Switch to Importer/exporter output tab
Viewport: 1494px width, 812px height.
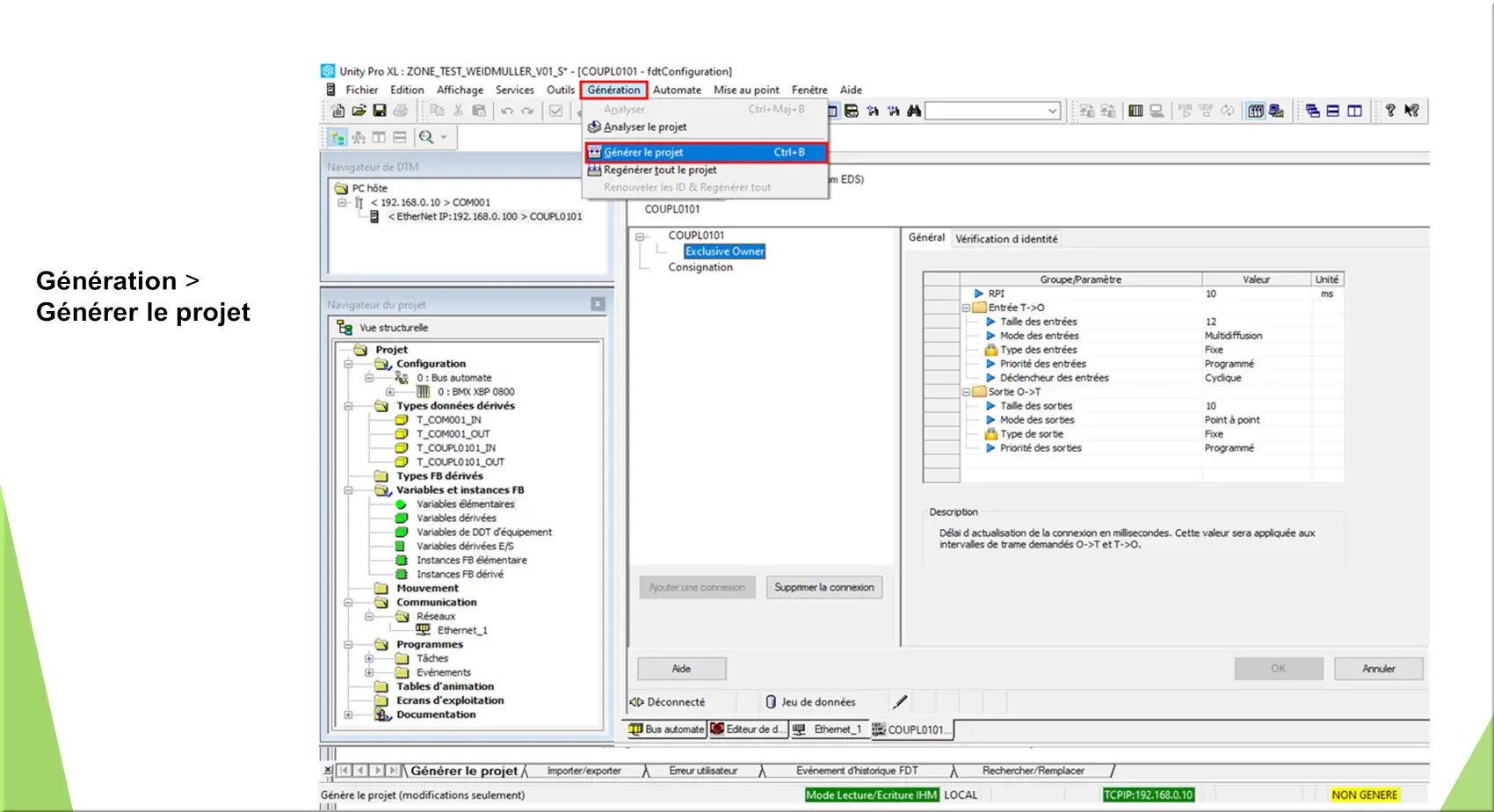click(x=584, y=771)
